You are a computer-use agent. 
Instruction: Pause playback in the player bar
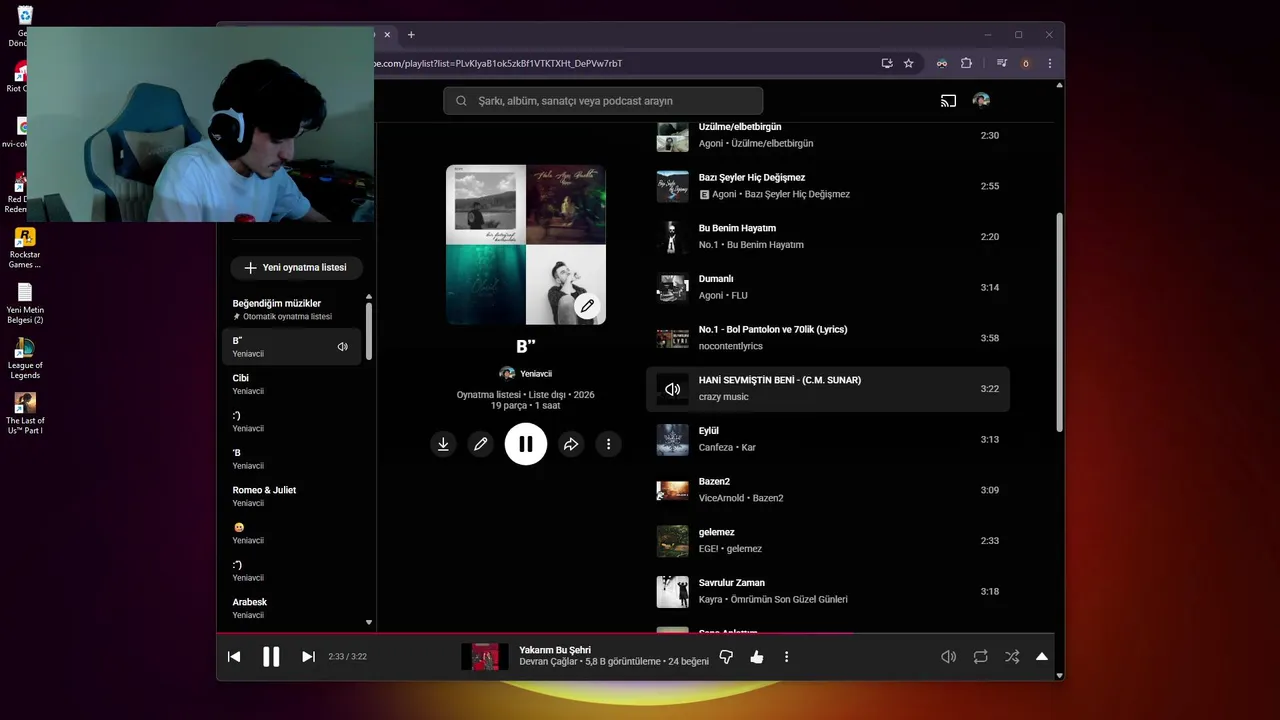tap(271, 657)
